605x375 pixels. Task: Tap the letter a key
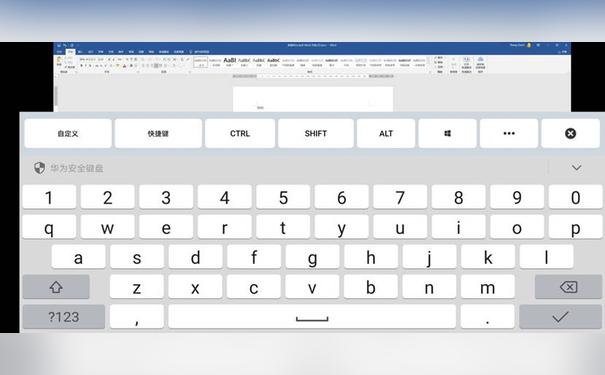click(78, 257)
